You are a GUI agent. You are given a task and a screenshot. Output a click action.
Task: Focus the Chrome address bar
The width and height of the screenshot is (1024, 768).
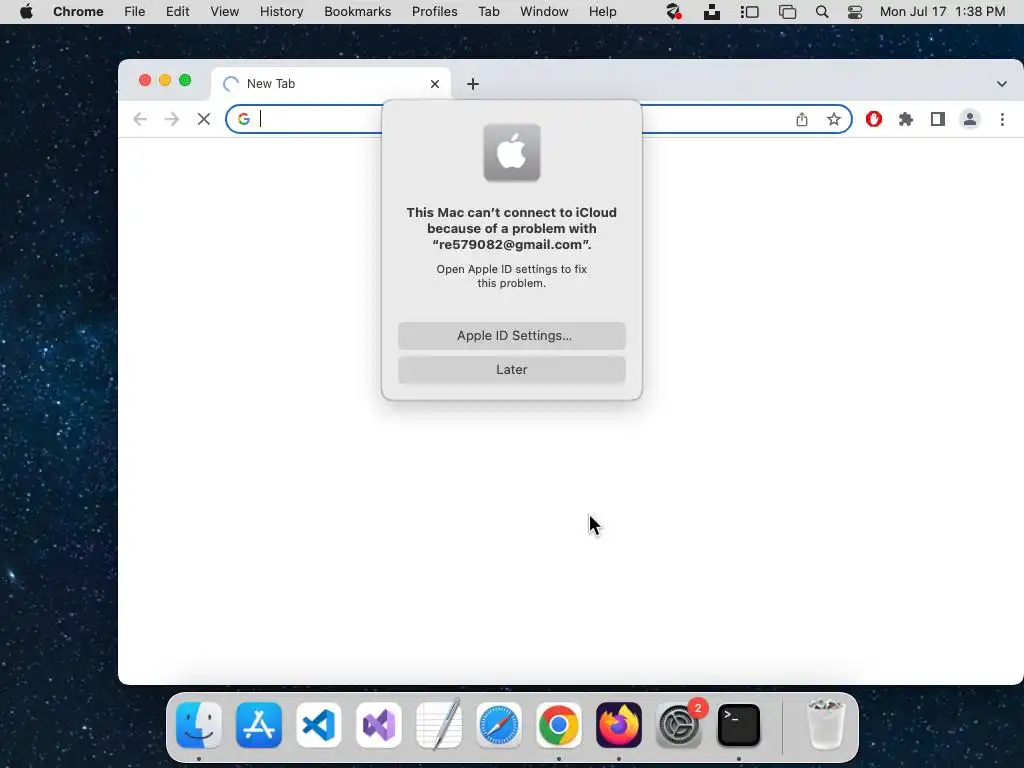(x=539, y=119)
